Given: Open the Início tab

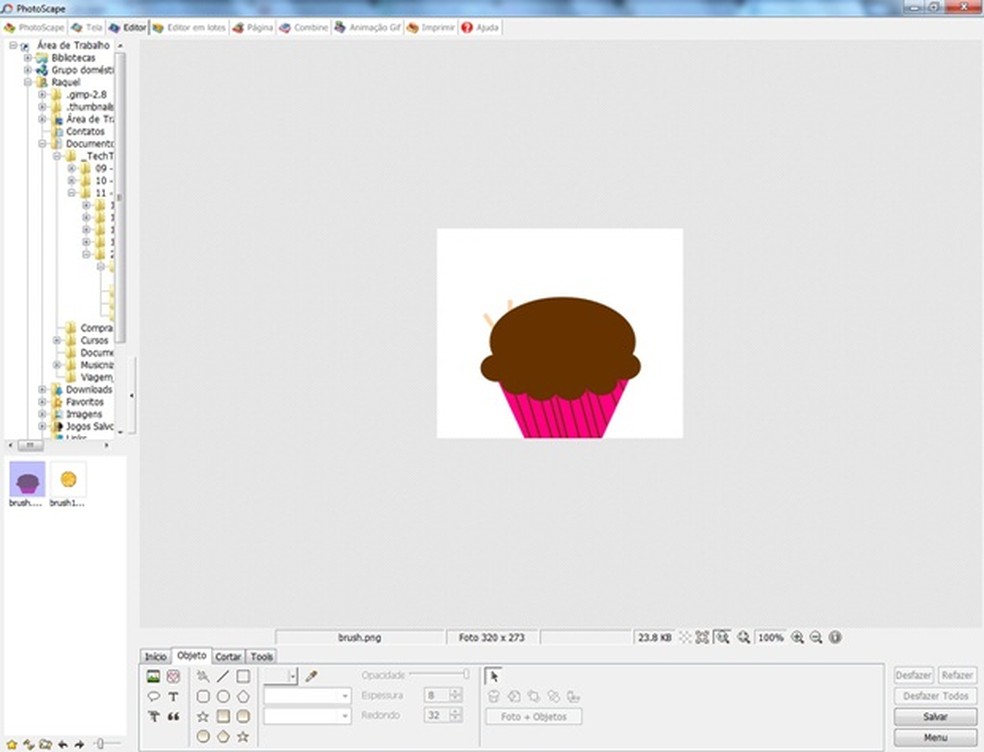Looking at the screenshot, I should point(155,657).
